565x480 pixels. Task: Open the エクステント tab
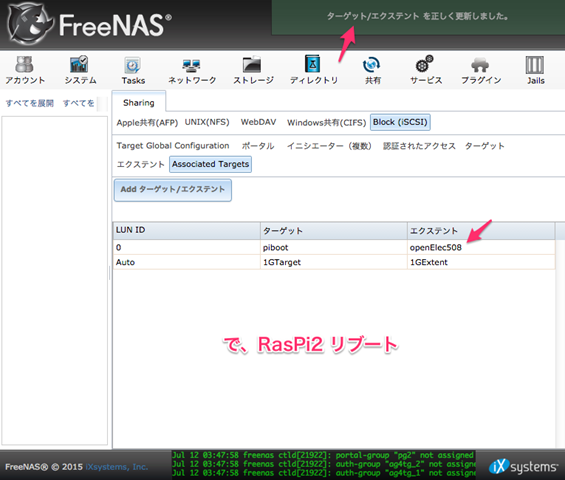click(x=141, y=164)
